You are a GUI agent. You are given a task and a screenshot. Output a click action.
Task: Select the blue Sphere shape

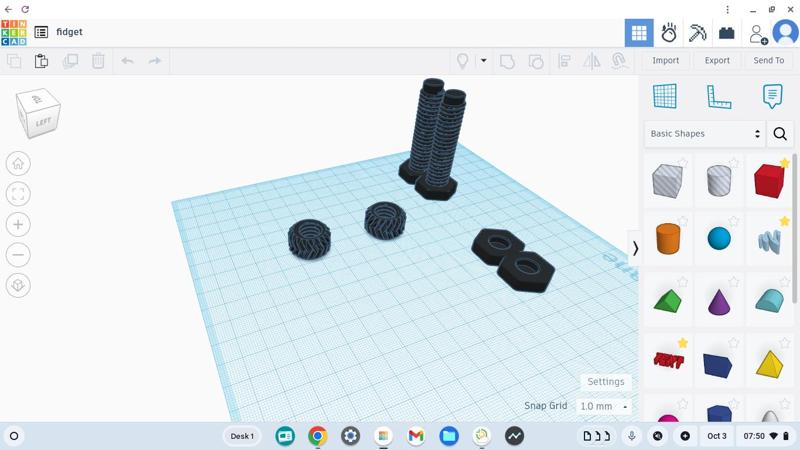coord(719,238)
